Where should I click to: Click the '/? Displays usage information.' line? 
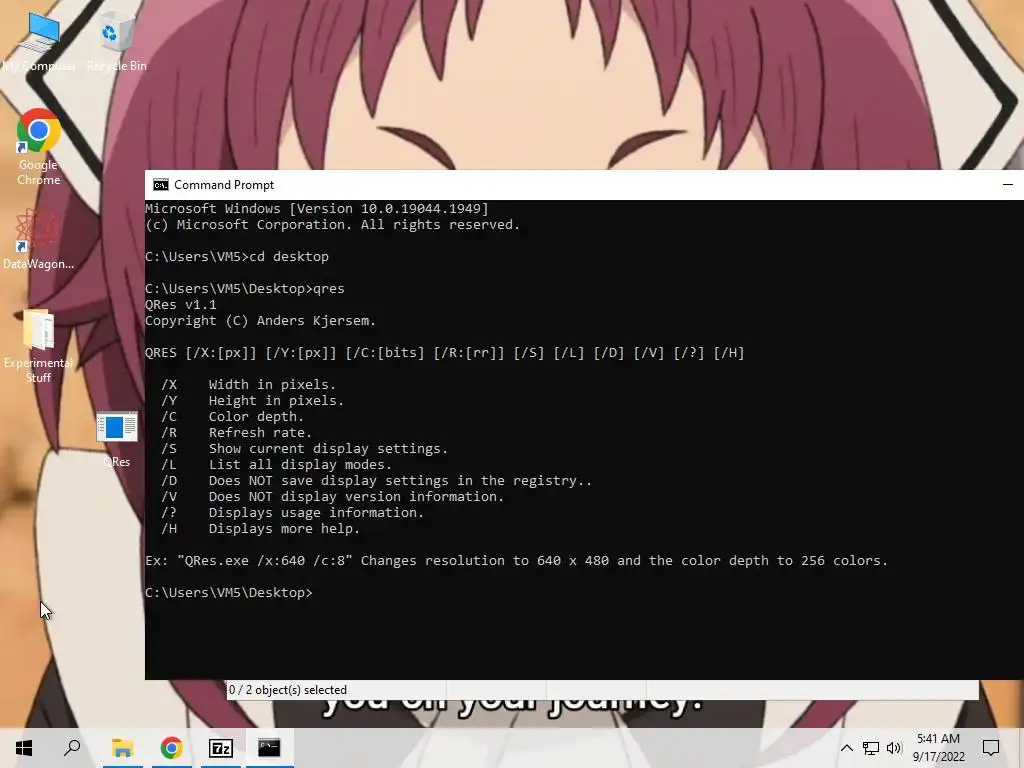pyautogui.click(x=293, y=513)
